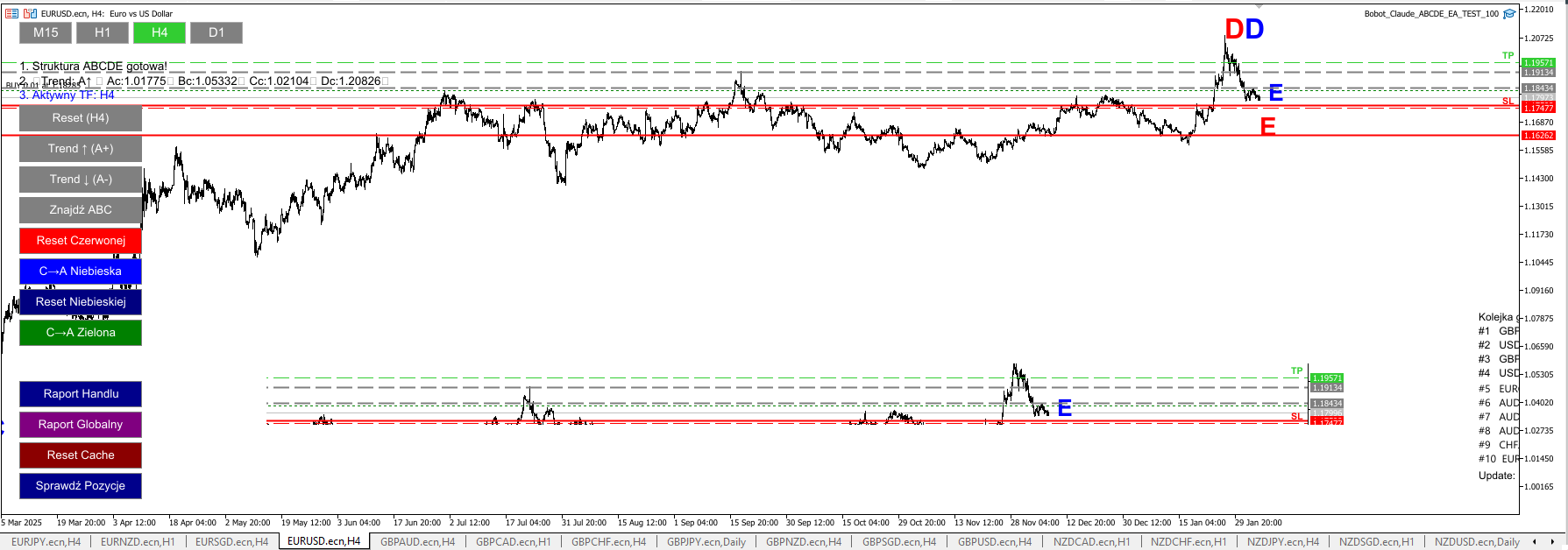
Task: Click the TP text on upper chart
Action: [x=1508, y=55]
